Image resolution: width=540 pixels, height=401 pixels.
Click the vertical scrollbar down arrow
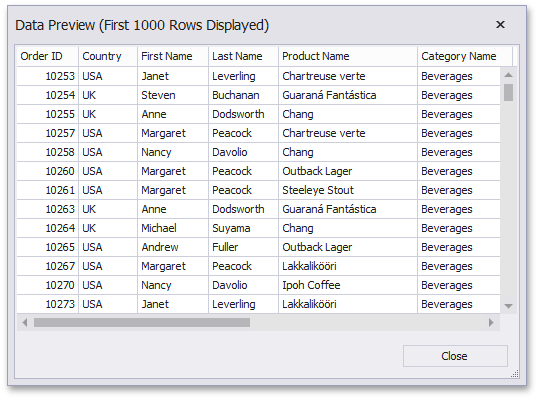tap(508, 306)
